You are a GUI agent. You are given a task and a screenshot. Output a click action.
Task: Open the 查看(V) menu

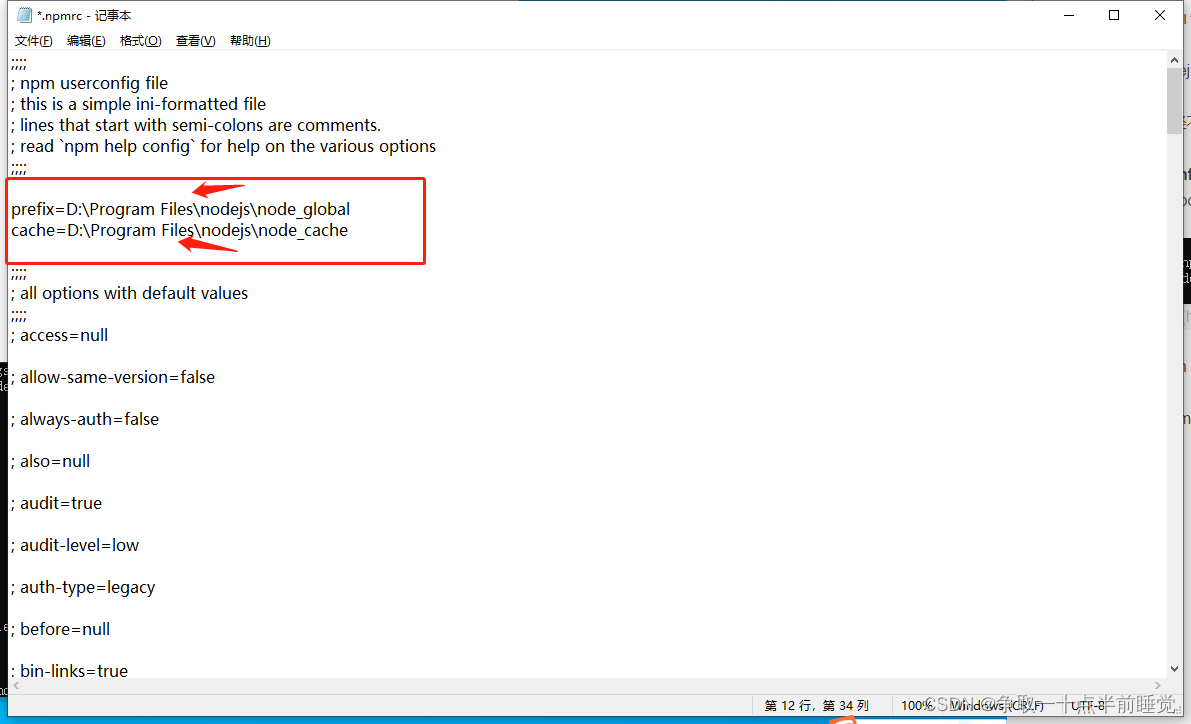click(193, 40)
